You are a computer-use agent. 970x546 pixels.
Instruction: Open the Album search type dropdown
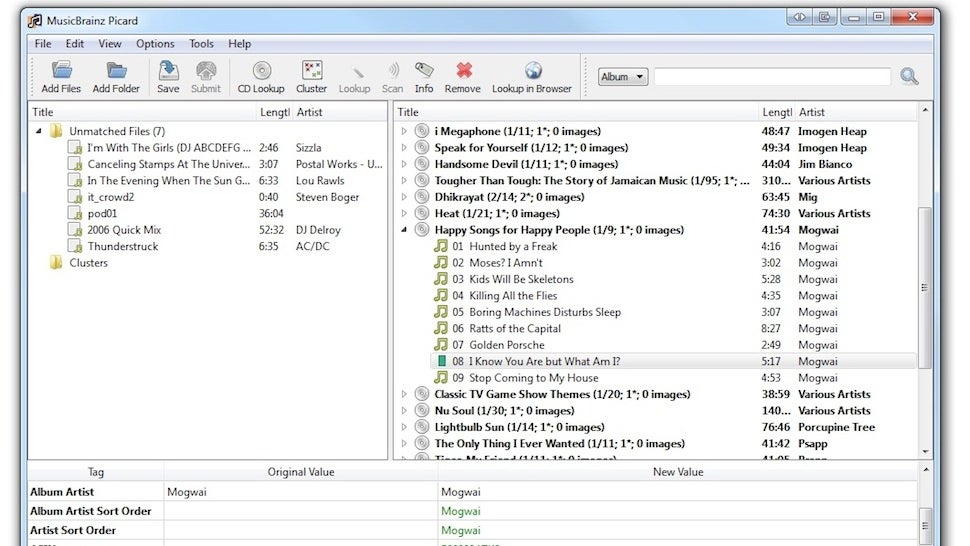coord(622,77)
